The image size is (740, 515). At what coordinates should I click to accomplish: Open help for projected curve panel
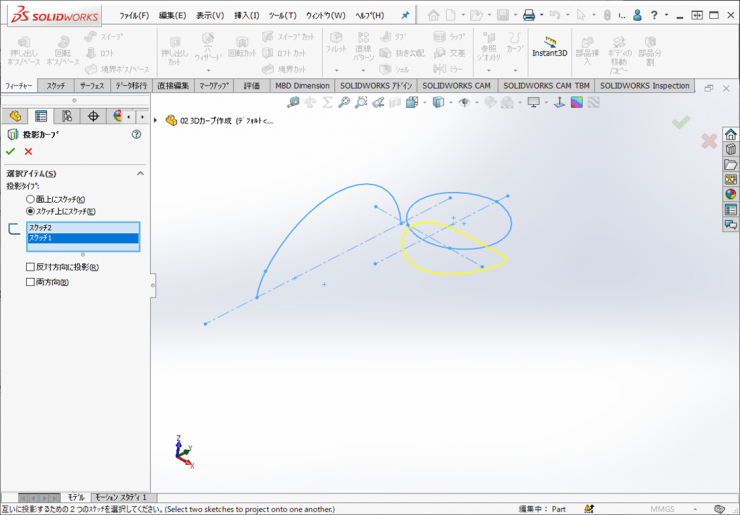[137, 134]
